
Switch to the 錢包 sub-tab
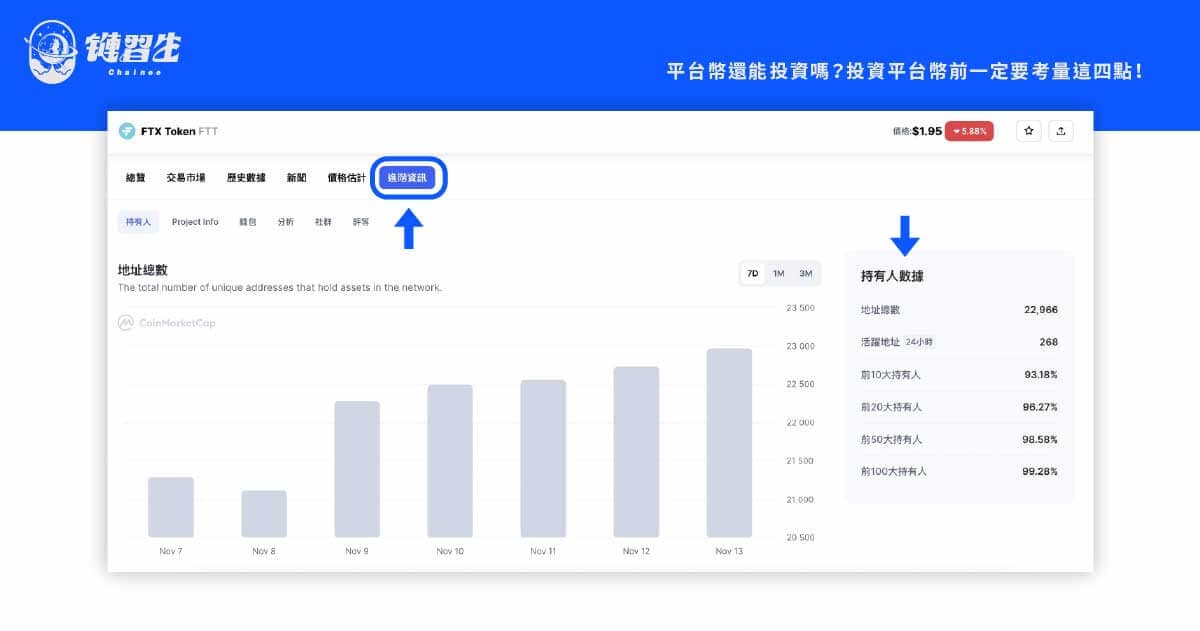pyautogui.click(x=248, y=222)
